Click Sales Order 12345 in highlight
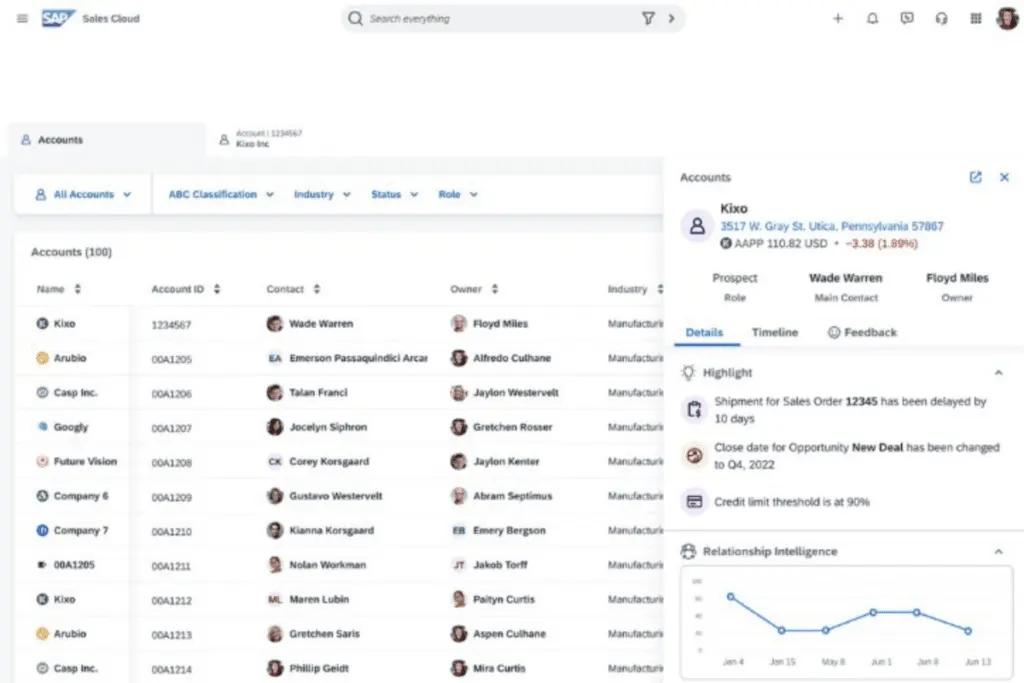Screen dimensions: 1024x683 pyautogui.click(x=861, y=401)
